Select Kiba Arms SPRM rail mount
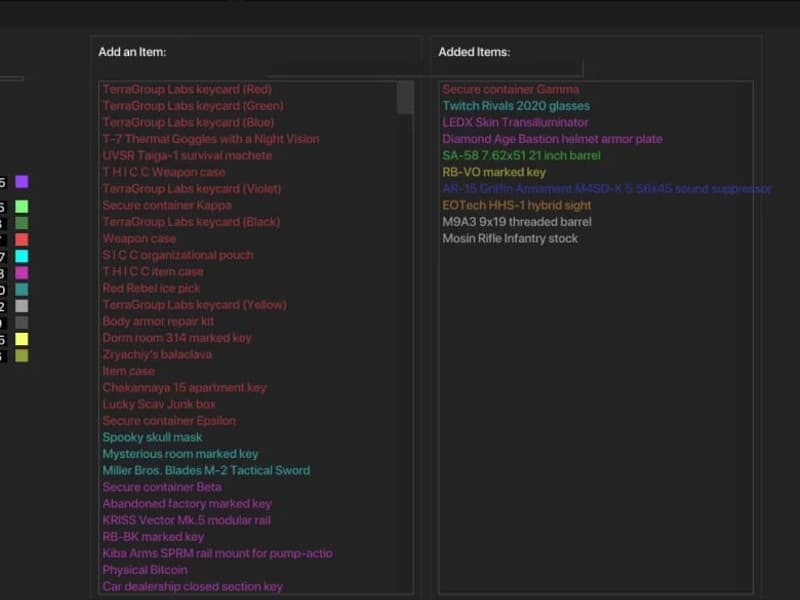The image size is (800, 600). click(218, 554)
